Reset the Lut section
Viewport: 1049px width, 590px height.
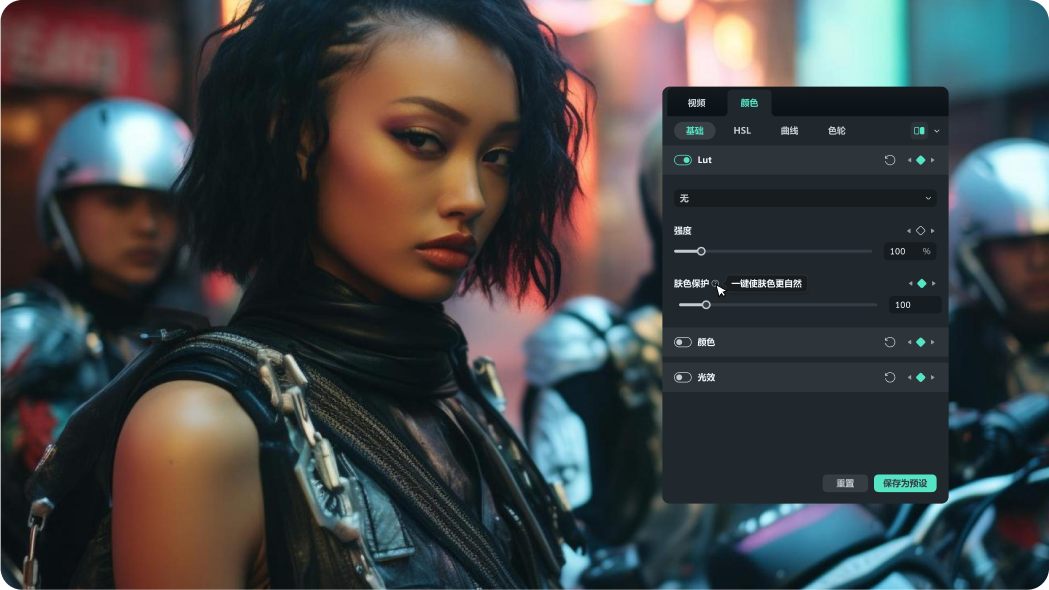point(890,160)
